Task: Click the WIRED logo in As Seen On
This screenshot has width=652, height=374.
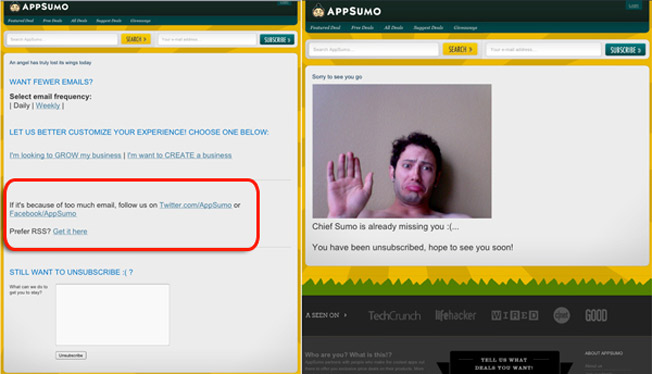Action: (x=514, y=315)
